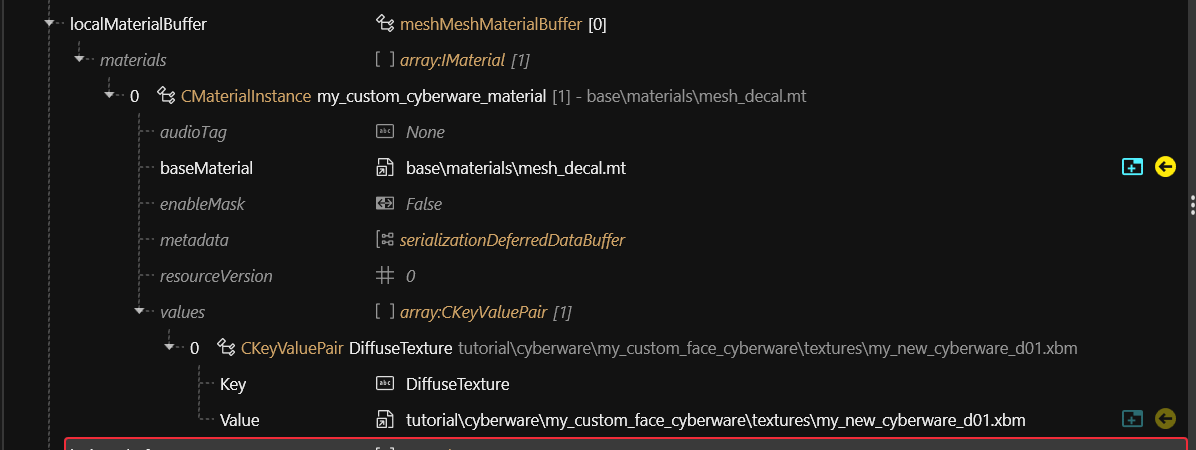1196x450 pixels.
Task: Click the enableMask False value
Action: click(x=423, y=204)
